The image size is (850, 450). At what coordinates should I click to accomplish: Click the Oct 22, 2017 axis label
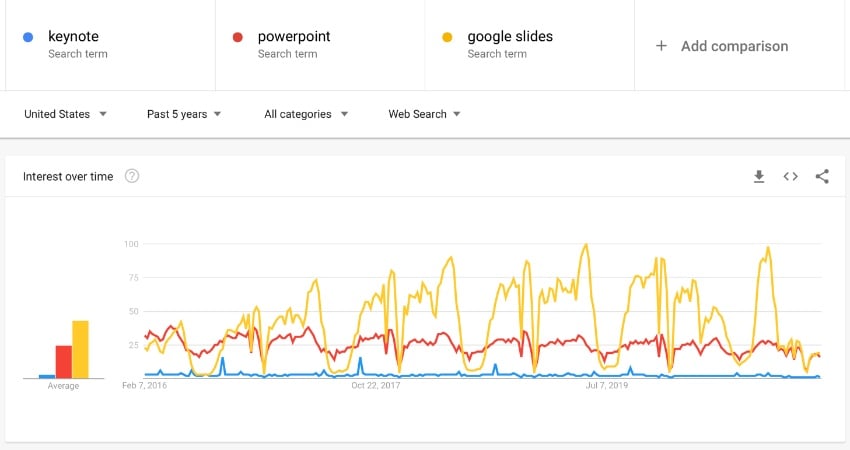click(x=376, y=384)
